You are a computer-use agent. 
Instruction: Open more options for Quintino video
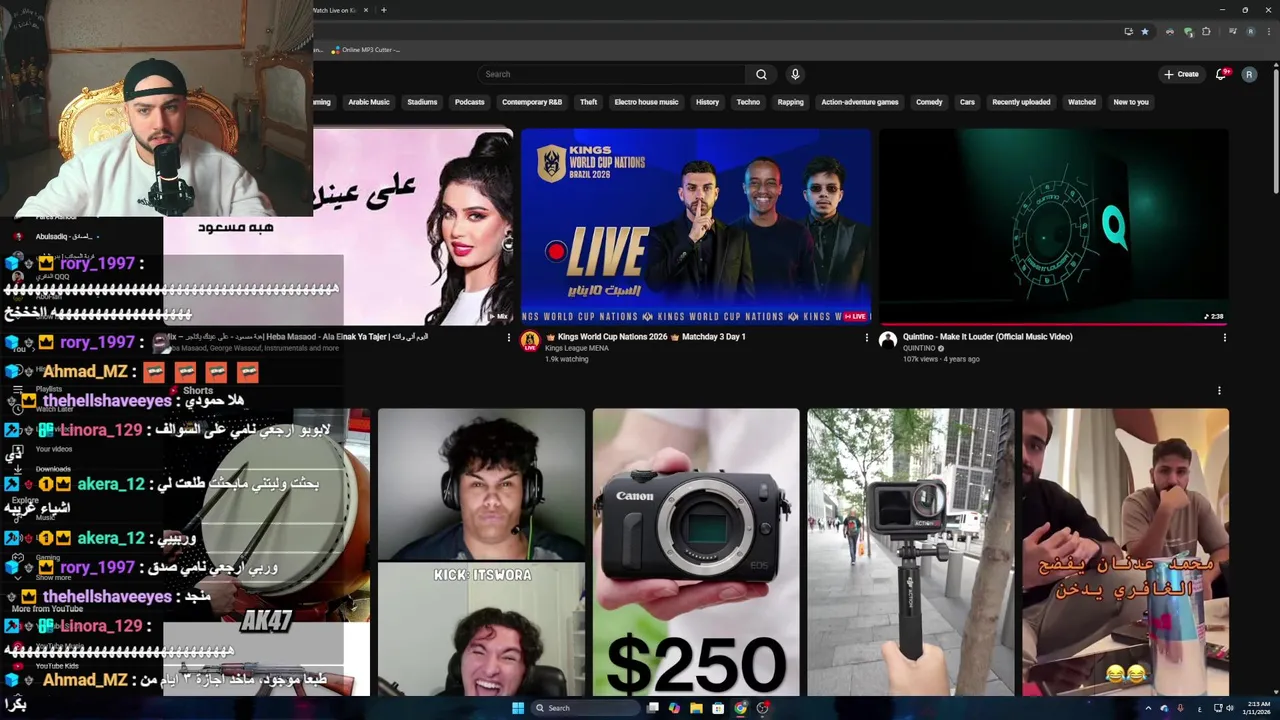(x=1224, y=338)
